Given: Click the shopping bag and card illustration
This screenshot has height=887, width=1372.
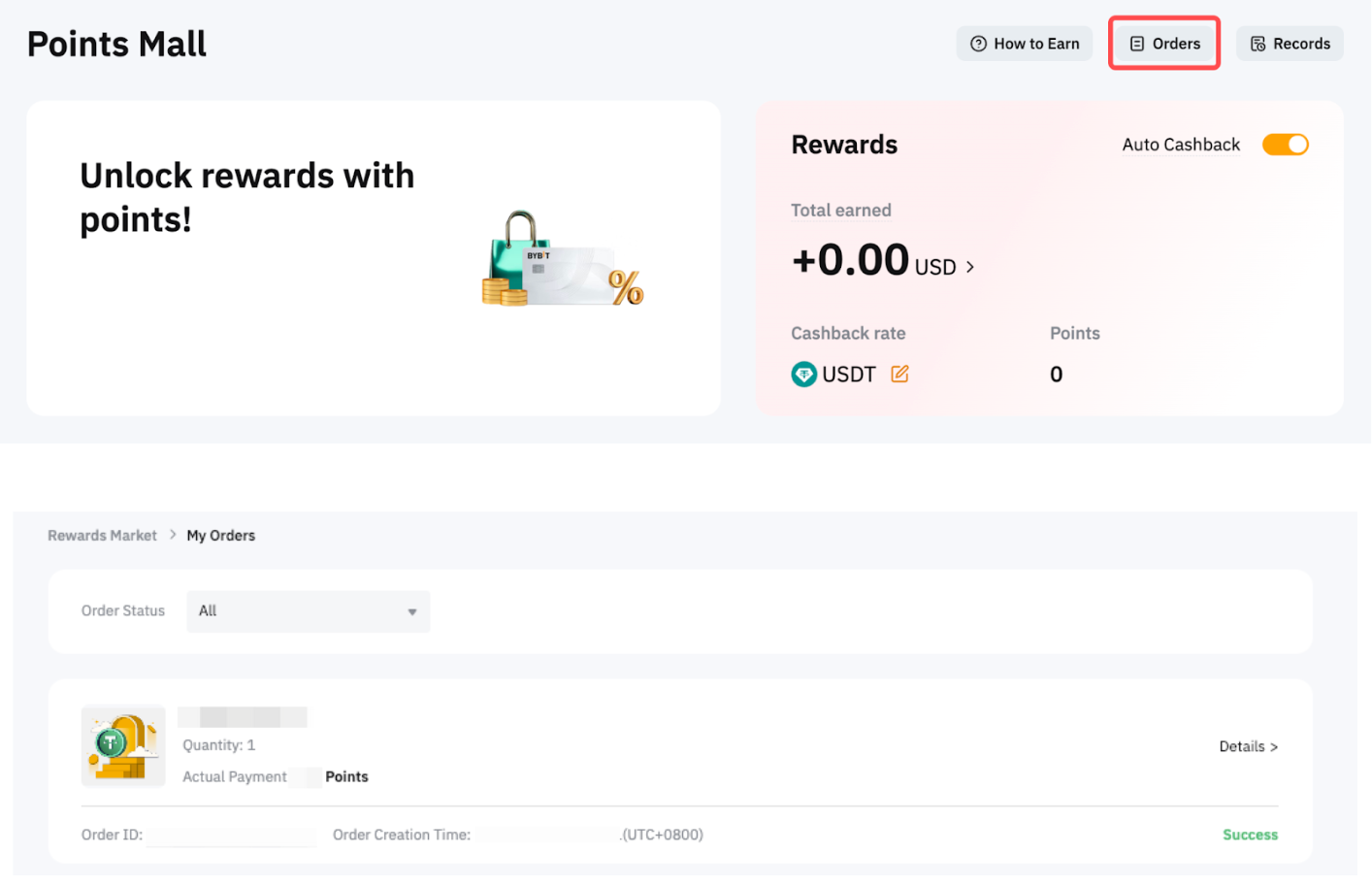Looking at the screenshot, I should click(x=562, y=262).
